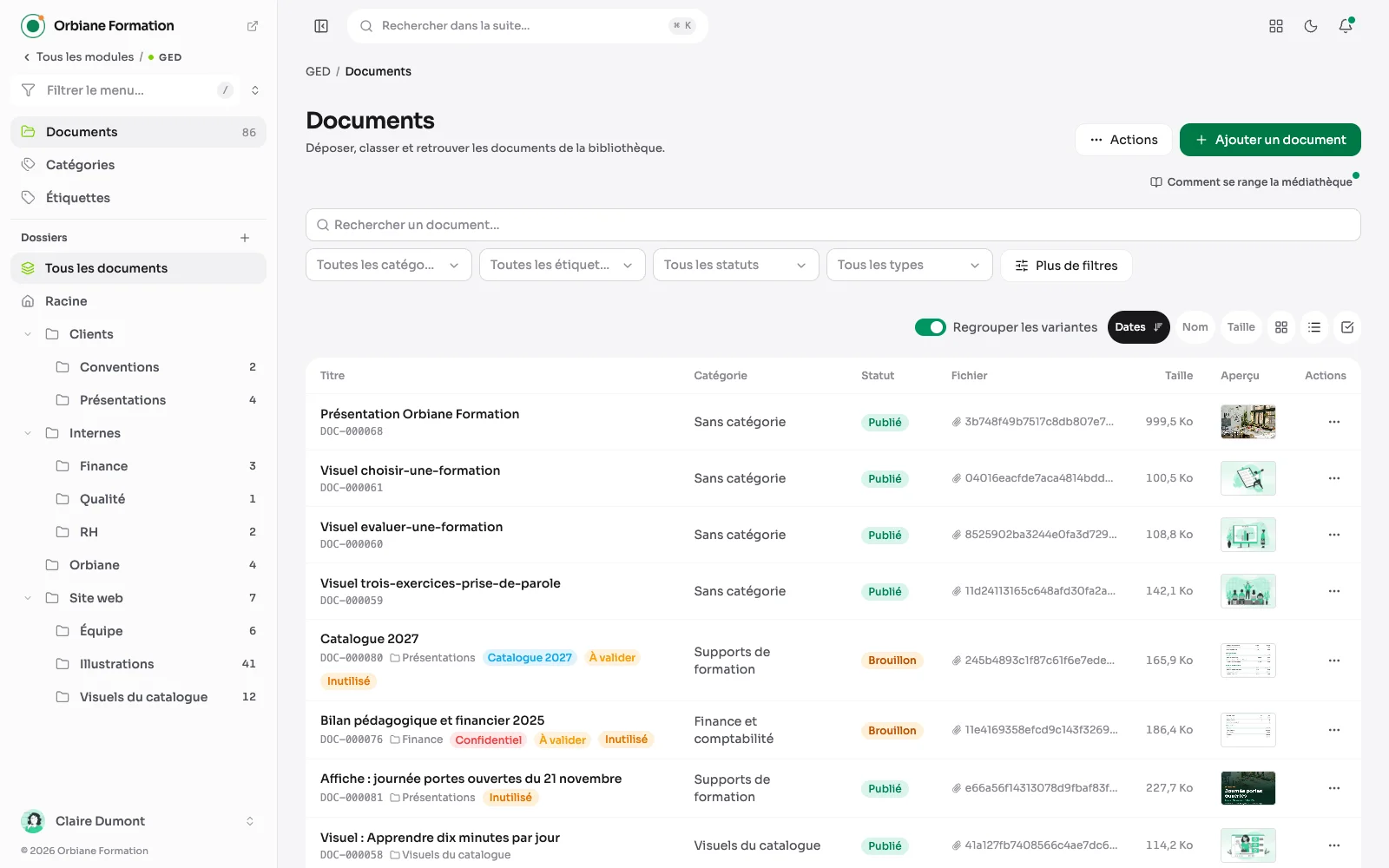Open external link icon beside Orbiane Formation
Image resolution: width=1389 pixels, height=868 pixels.
pos(253,26)
